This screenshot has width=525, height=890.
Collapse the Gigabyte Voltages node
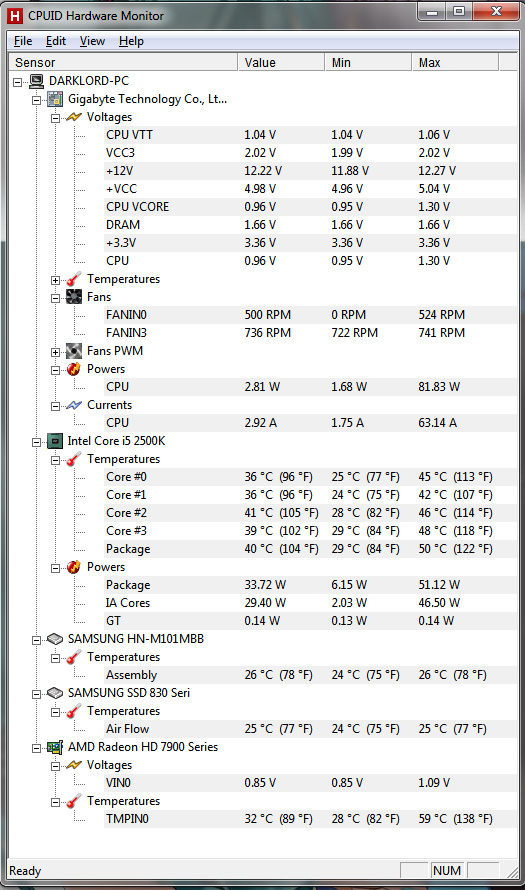pyautogui.click(x=55, y=118)
